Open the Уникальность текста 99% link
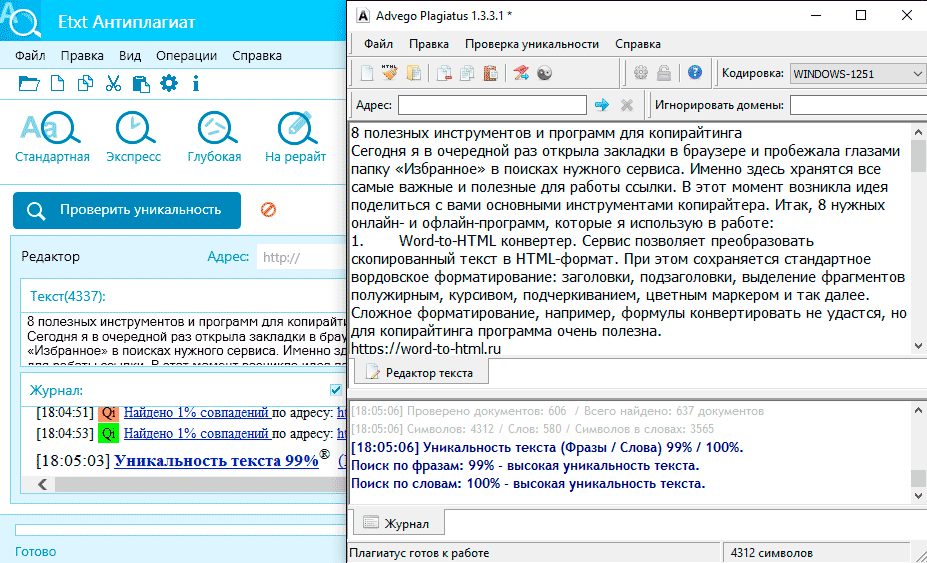The height and width of the screenshot is (563, 927). pos(216,461)
